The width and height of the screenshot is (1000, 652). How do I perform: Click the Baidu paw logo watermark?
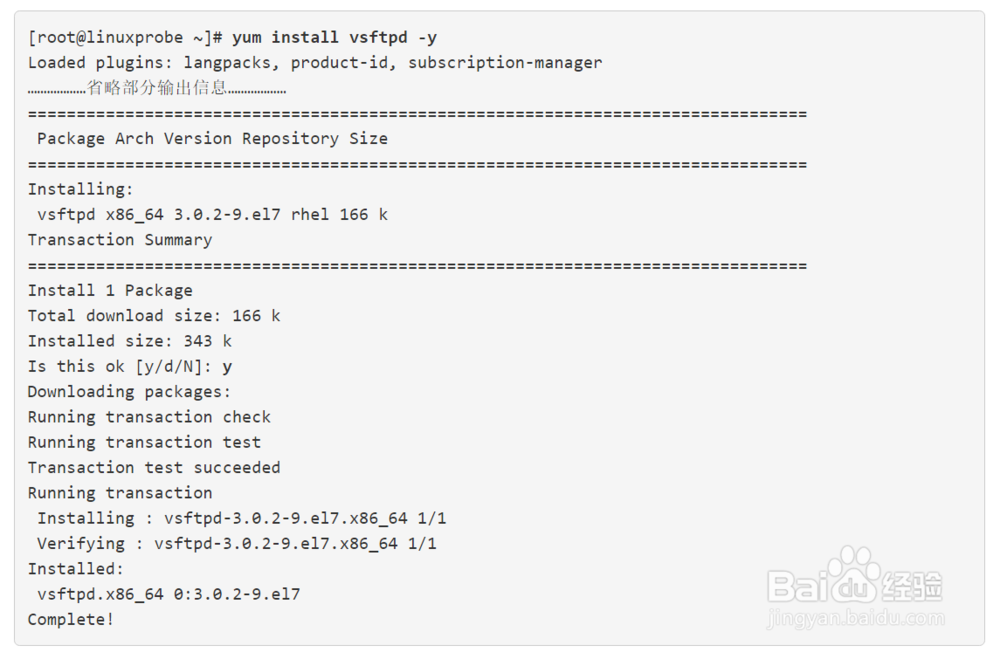(x=855, y=576)
